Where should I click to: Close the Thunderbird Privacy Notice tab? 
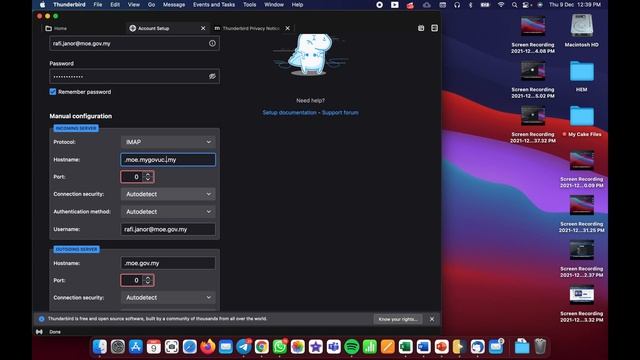(287, 28)
